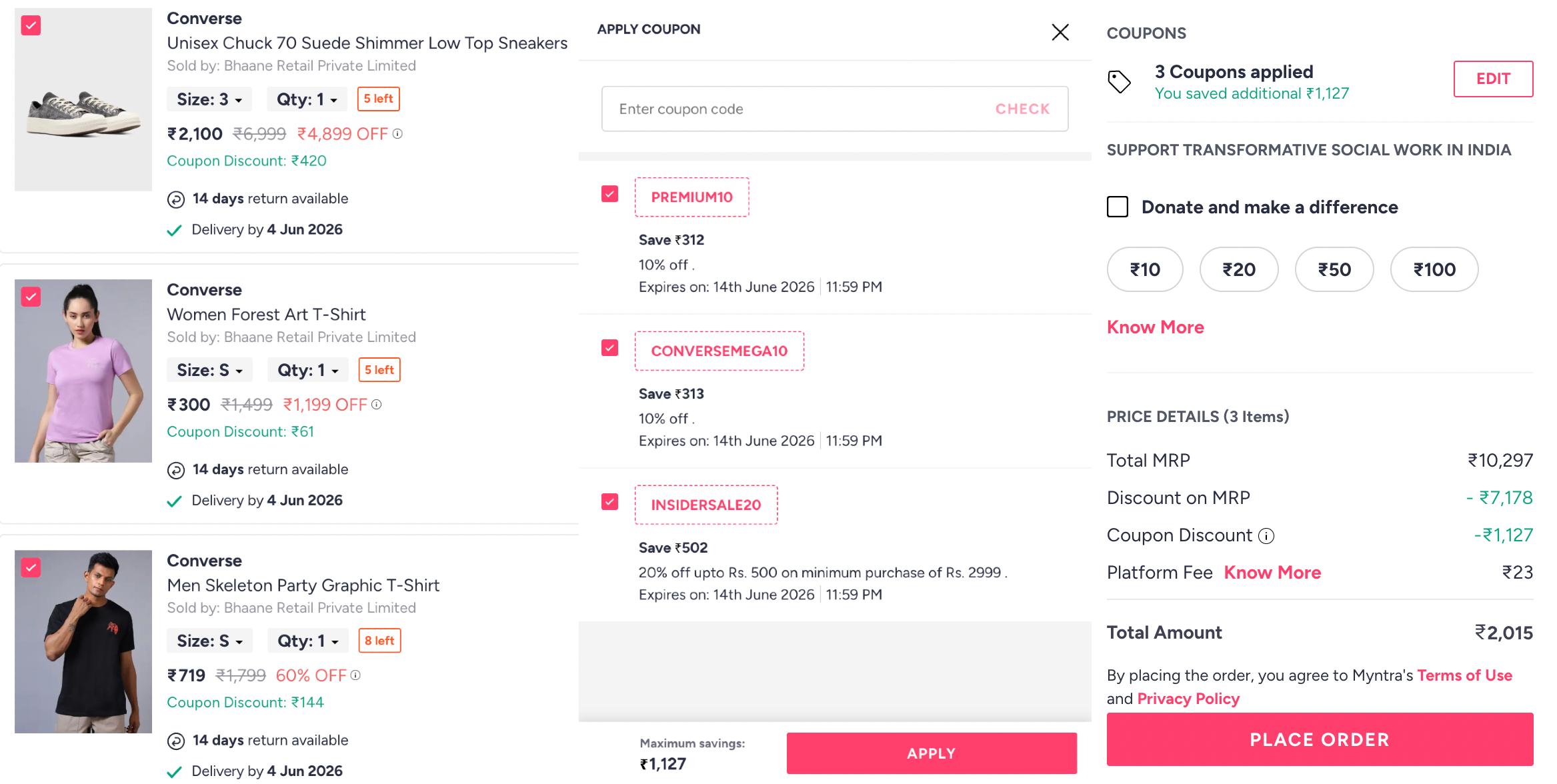The image size is (1557, 784).
Task: Click info icon next to 60% OFF
Action: pos(355,675)
